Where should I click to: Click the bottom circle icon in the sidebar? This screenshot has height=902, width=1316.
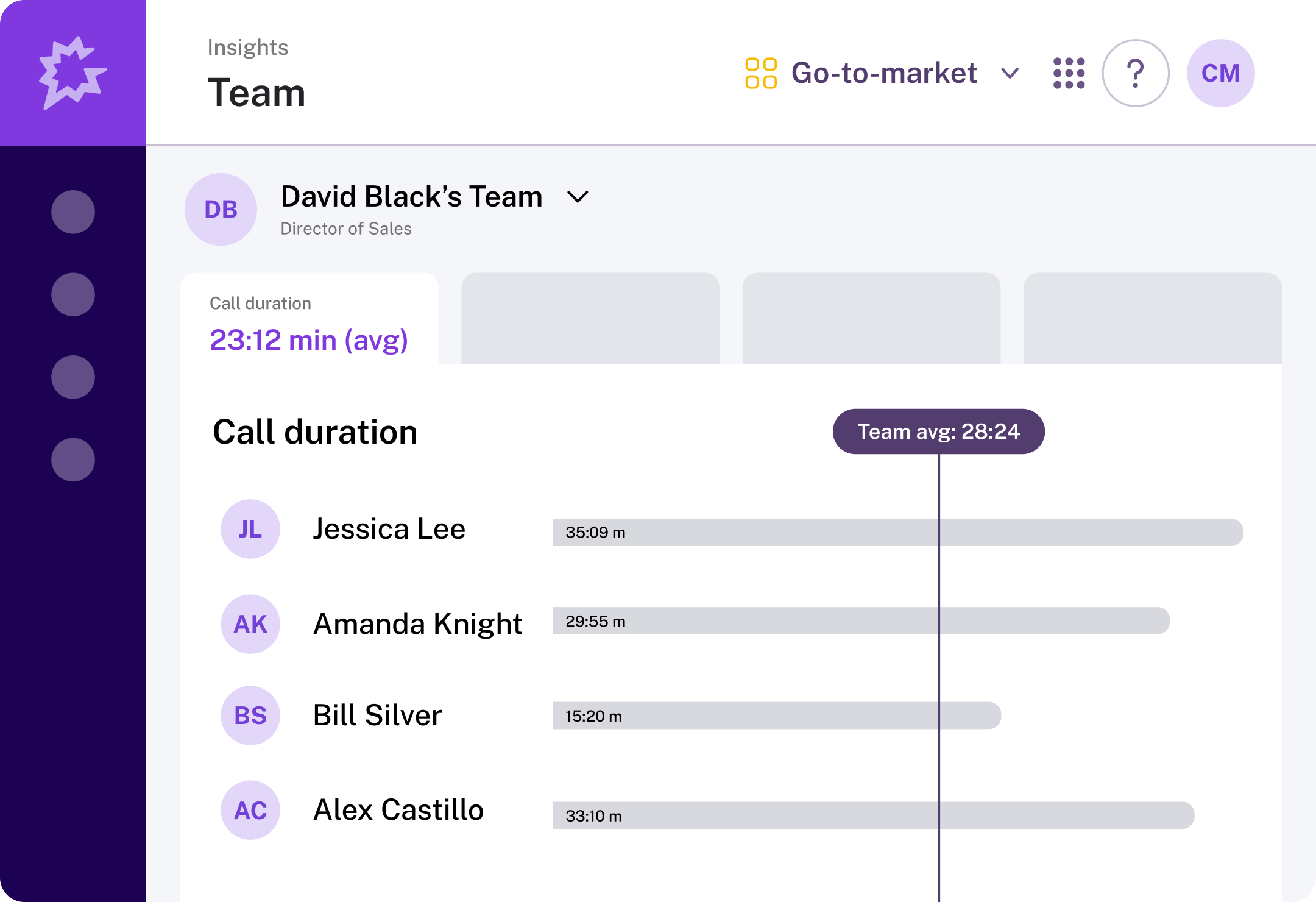73,460
